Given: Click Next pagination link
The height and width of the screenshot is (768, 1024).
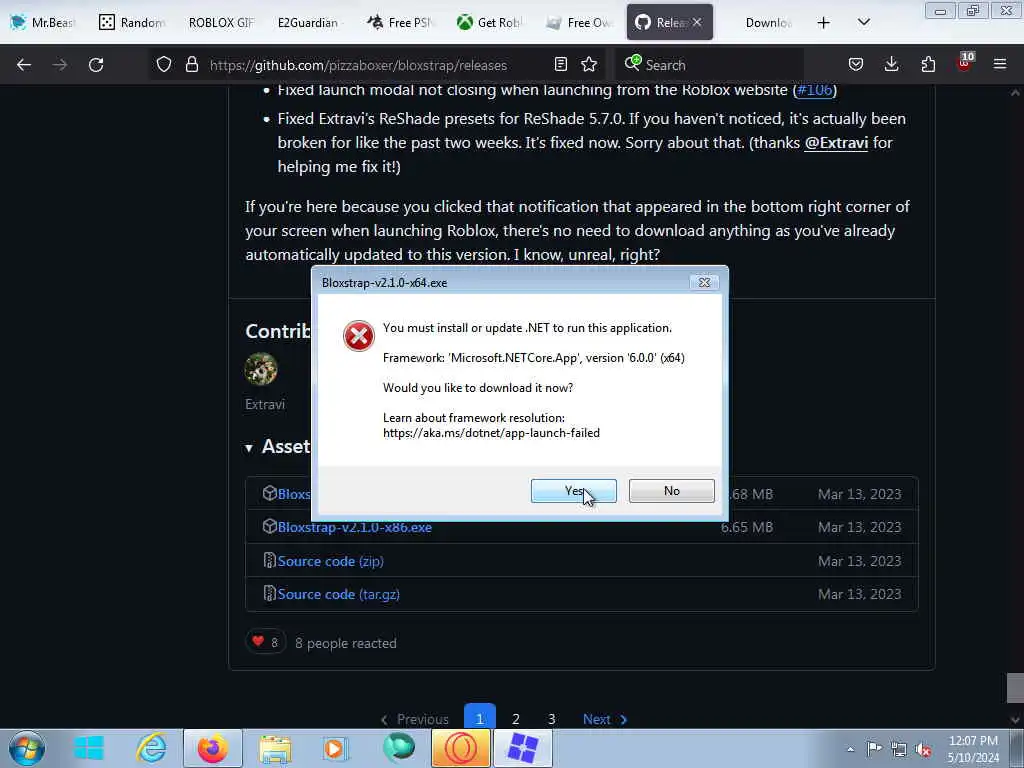Looking at the screenshot, I should click(605, 719).
